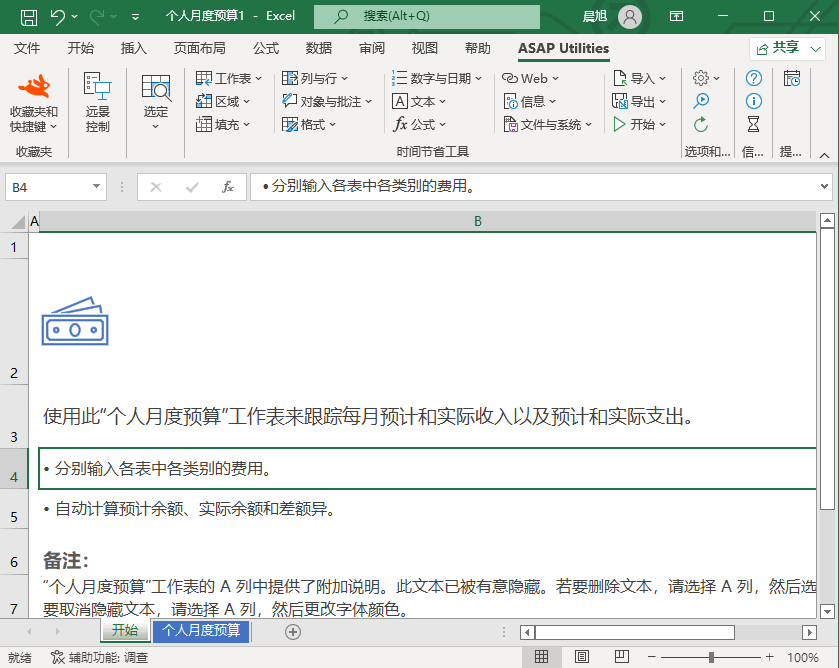Expand the 区域 menu
Viewport: 839px width, 668px height.
click(x=223, y=102)
